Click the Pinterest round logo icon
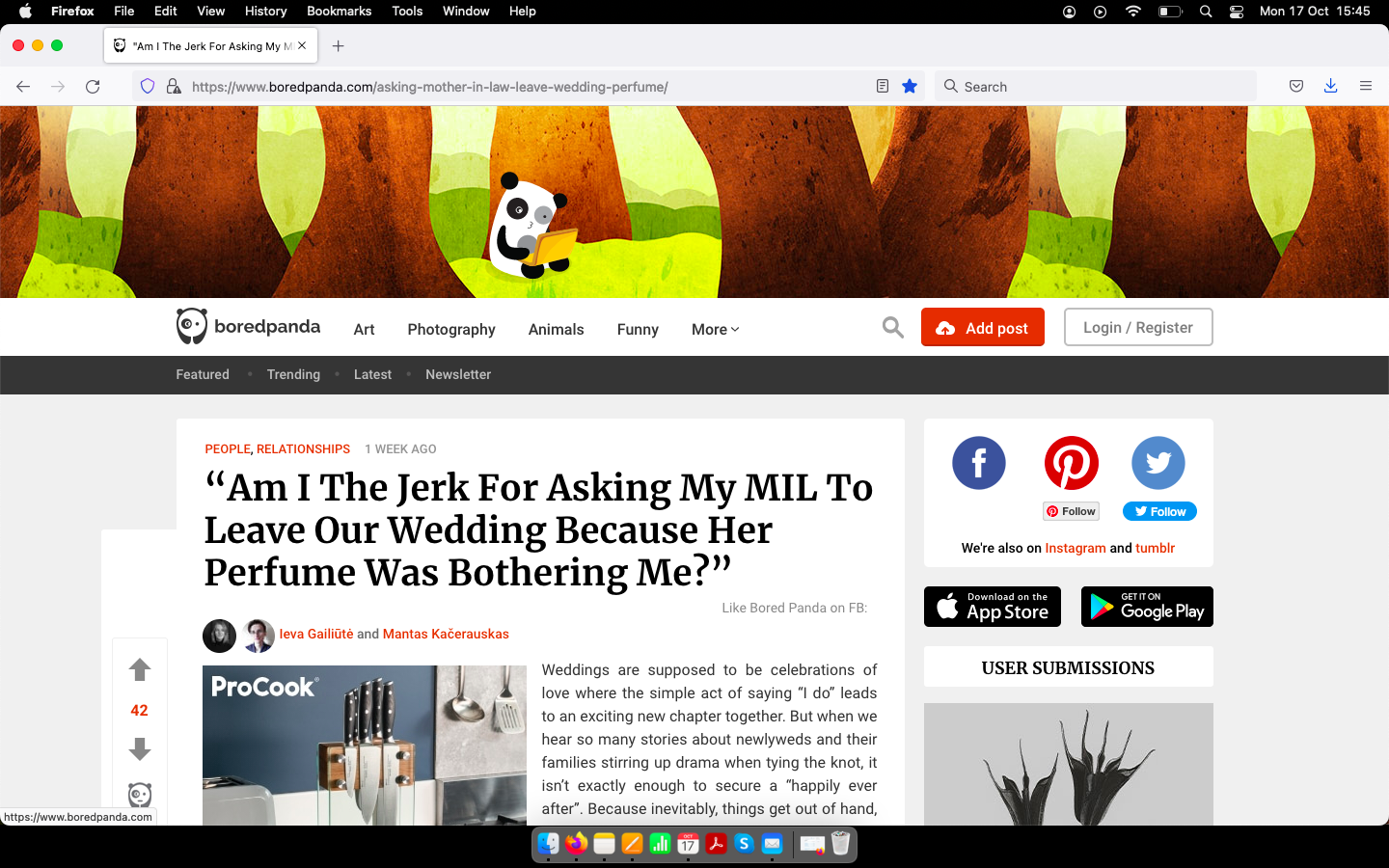Image resolution: width=1389 pixels, height=868 pixels. pyautogui.click(x=1072, y=463)
